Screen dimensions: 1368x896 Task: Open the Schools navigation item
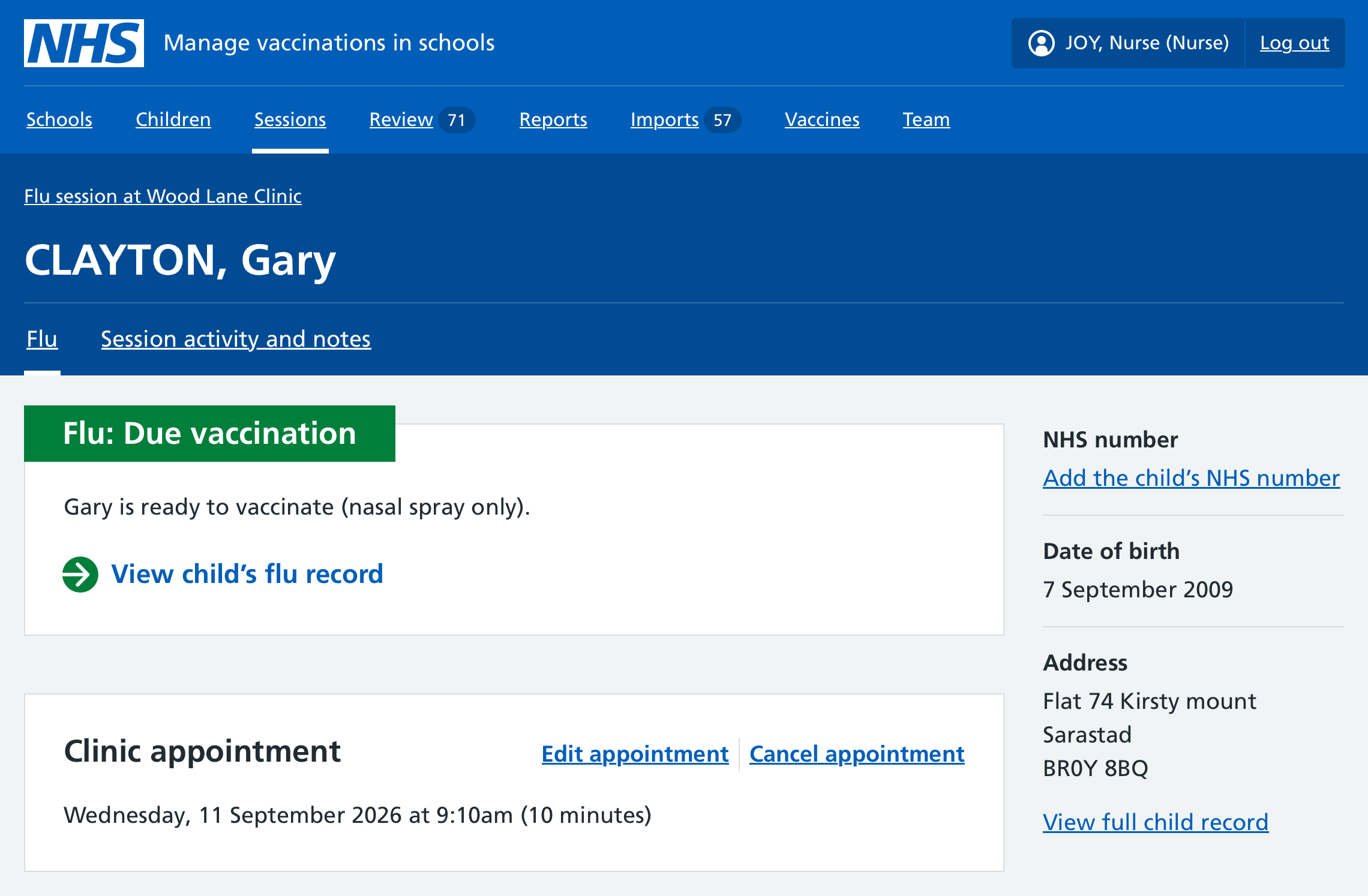coord(59,119)
